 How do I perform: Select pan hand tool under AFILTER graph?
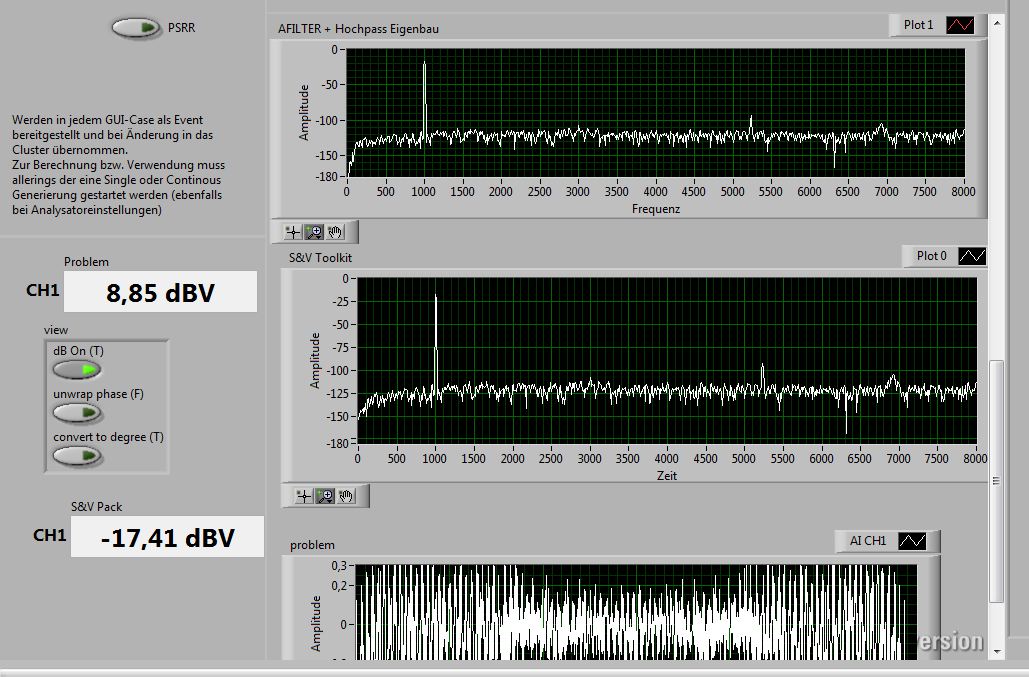[335, 232]
